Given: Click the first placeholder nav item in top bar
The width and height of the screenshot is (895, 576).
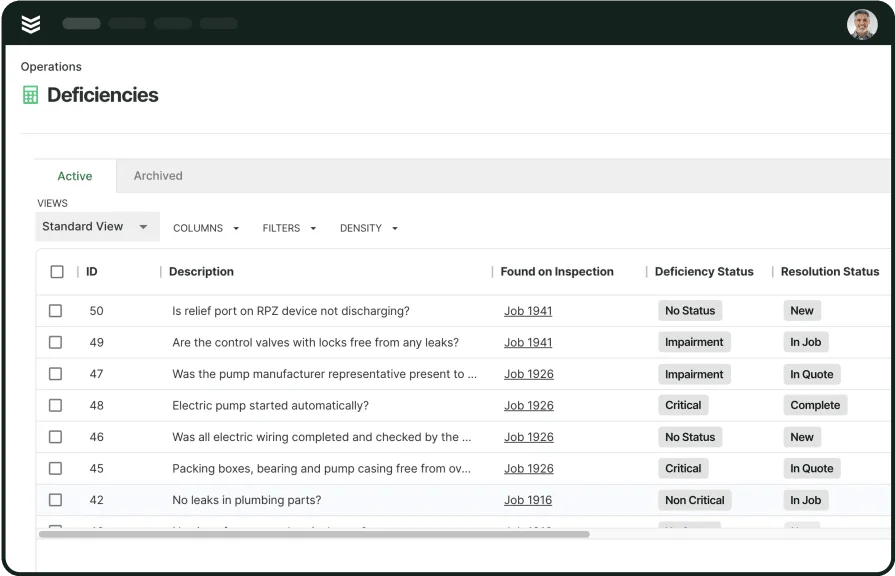Looking at the screenshot, I should tap(81, 23).
